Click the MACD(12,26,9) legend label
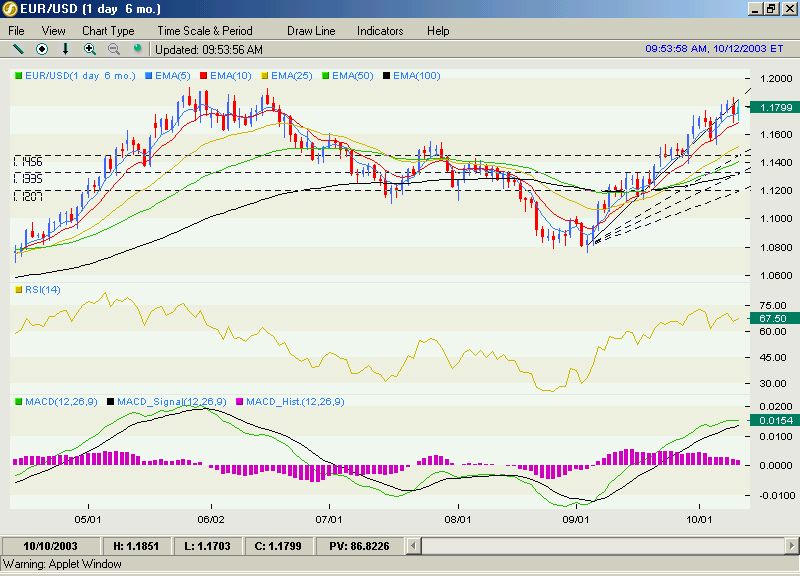The image size is (800, 576). [61, 402]
